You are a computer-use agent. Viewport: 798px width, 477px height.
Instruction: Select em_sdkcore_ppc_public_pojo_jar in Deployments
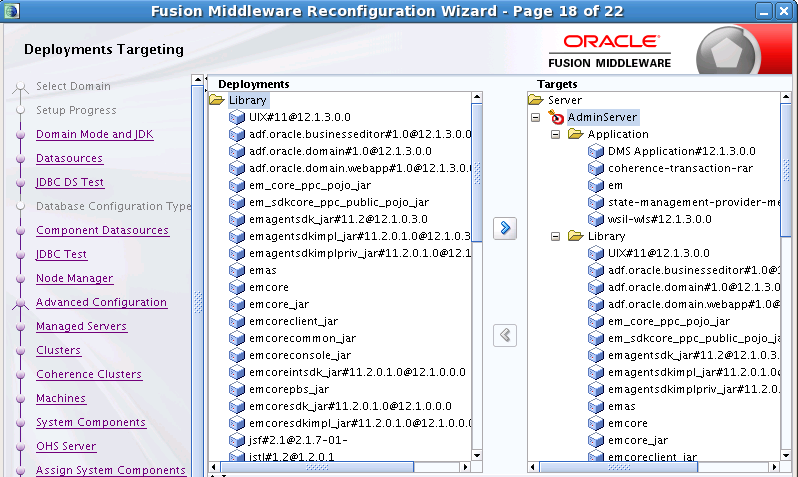[339, 202]
